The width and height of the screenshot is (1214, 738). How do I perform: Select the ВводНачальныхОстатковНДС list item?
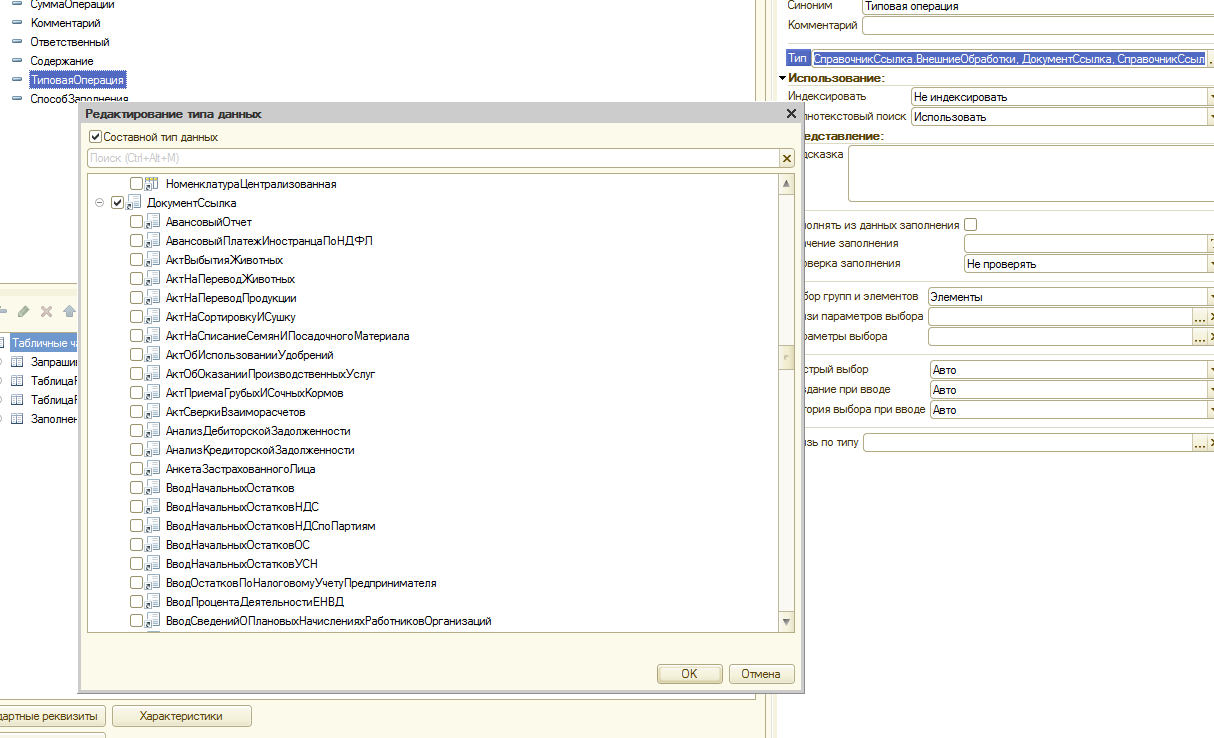point(242,507)
